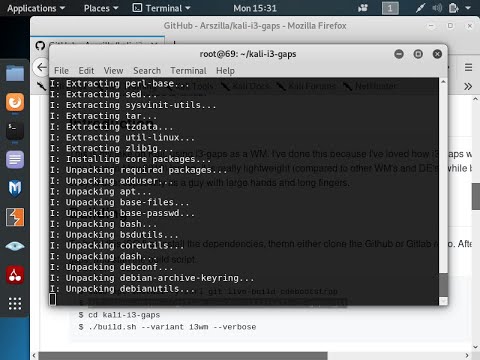Open the terminal Help menu
The height and width of the screenshot is (360, 480).
(x=225, y=71)
